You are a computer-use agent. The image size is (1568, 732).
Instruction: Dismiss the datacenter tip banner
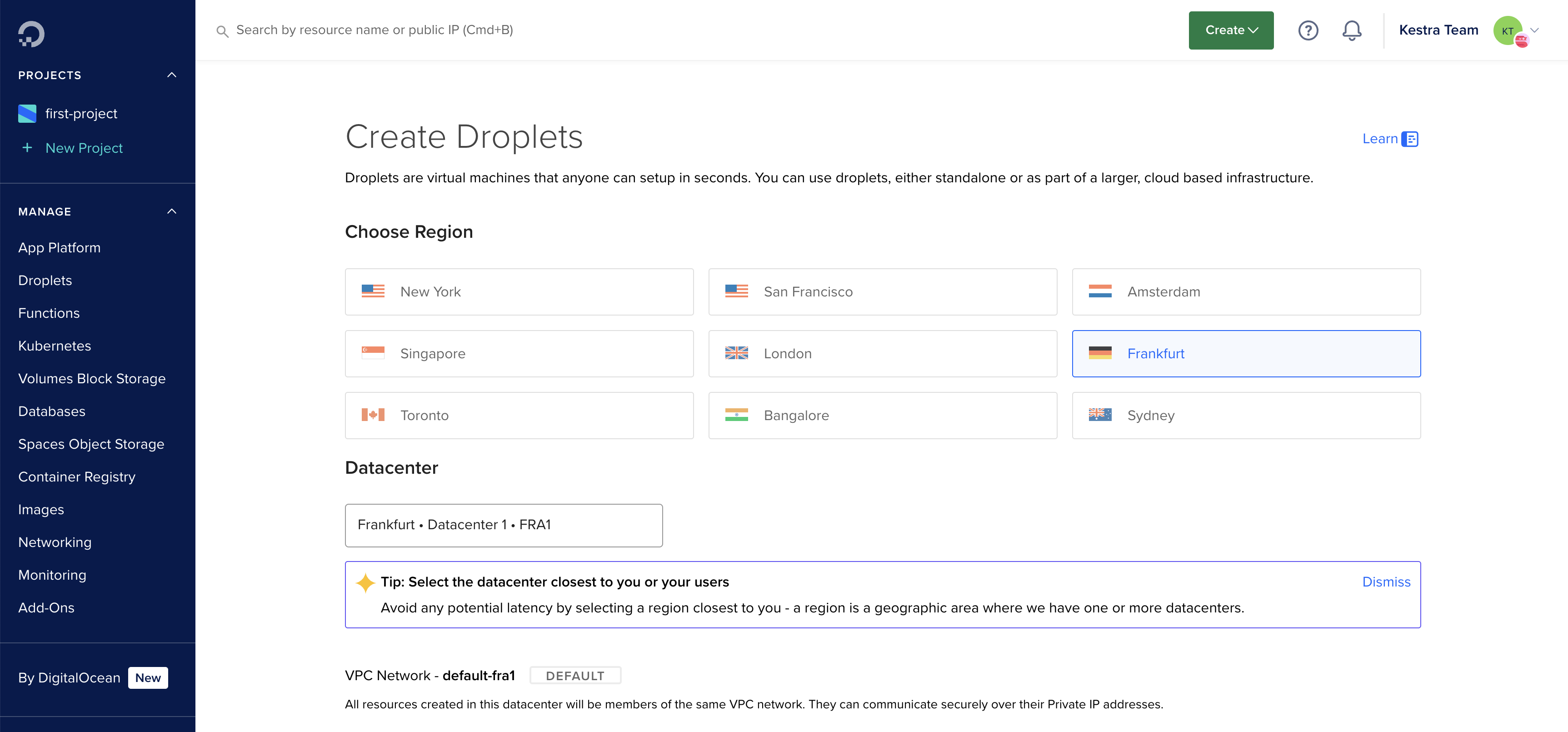tap(1386, 581)
